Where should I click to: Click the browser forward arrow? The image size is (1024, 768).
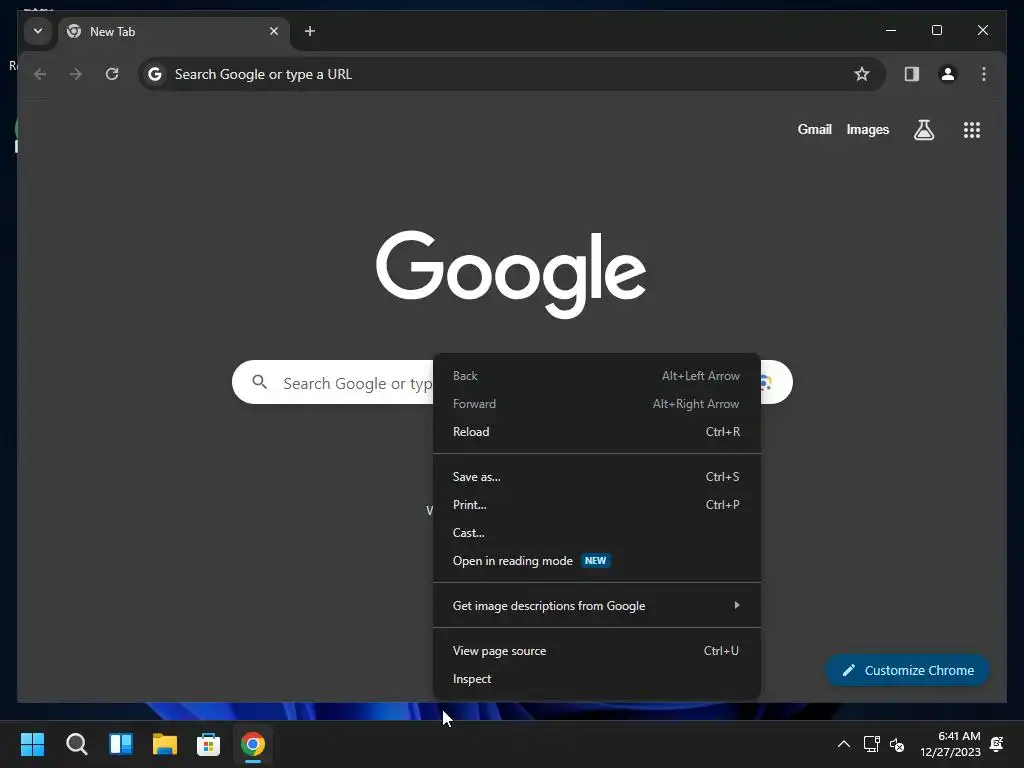tap(76, 74)
